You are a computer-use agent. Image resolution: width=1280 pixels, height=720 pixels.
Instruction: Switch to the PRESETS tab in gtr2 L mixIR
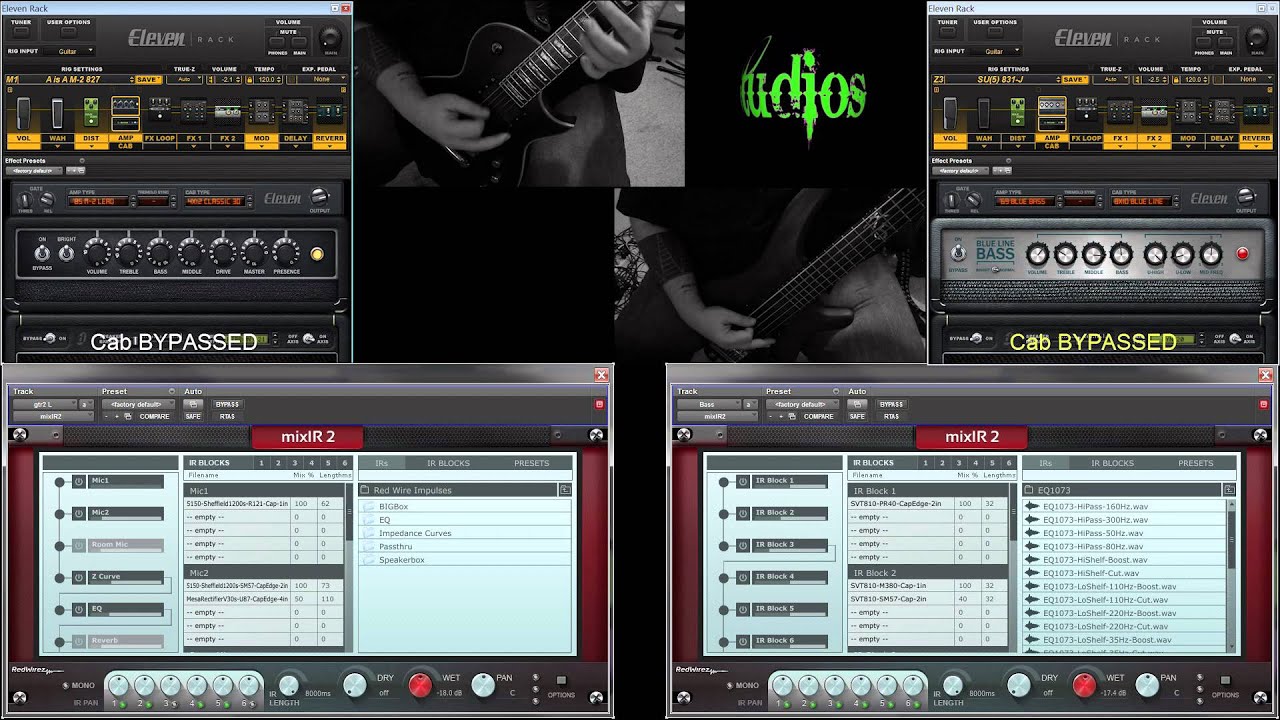pos(531,463)
